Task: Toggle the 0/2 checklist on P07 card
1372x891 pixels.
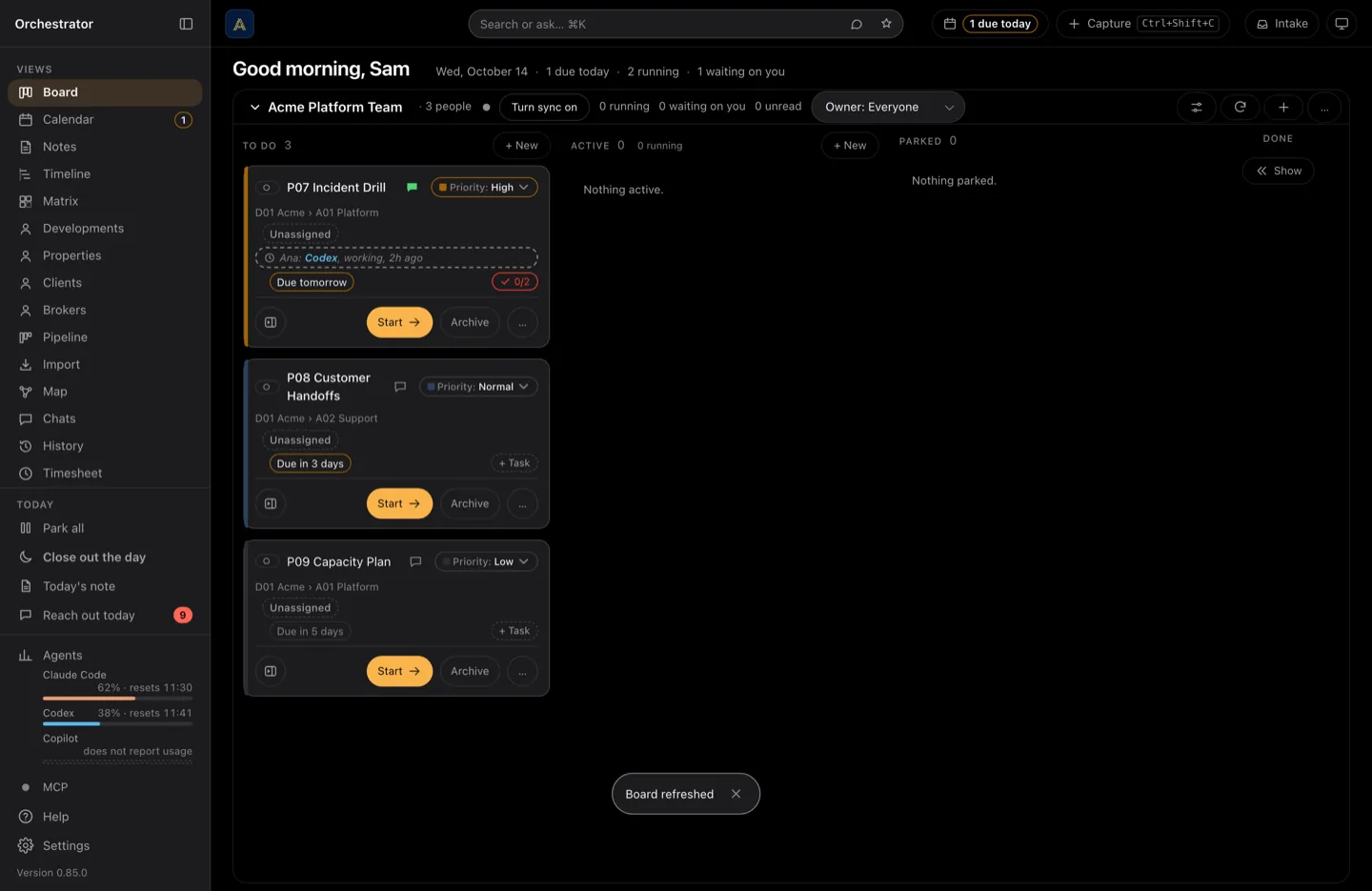Action: coord(514,282)
